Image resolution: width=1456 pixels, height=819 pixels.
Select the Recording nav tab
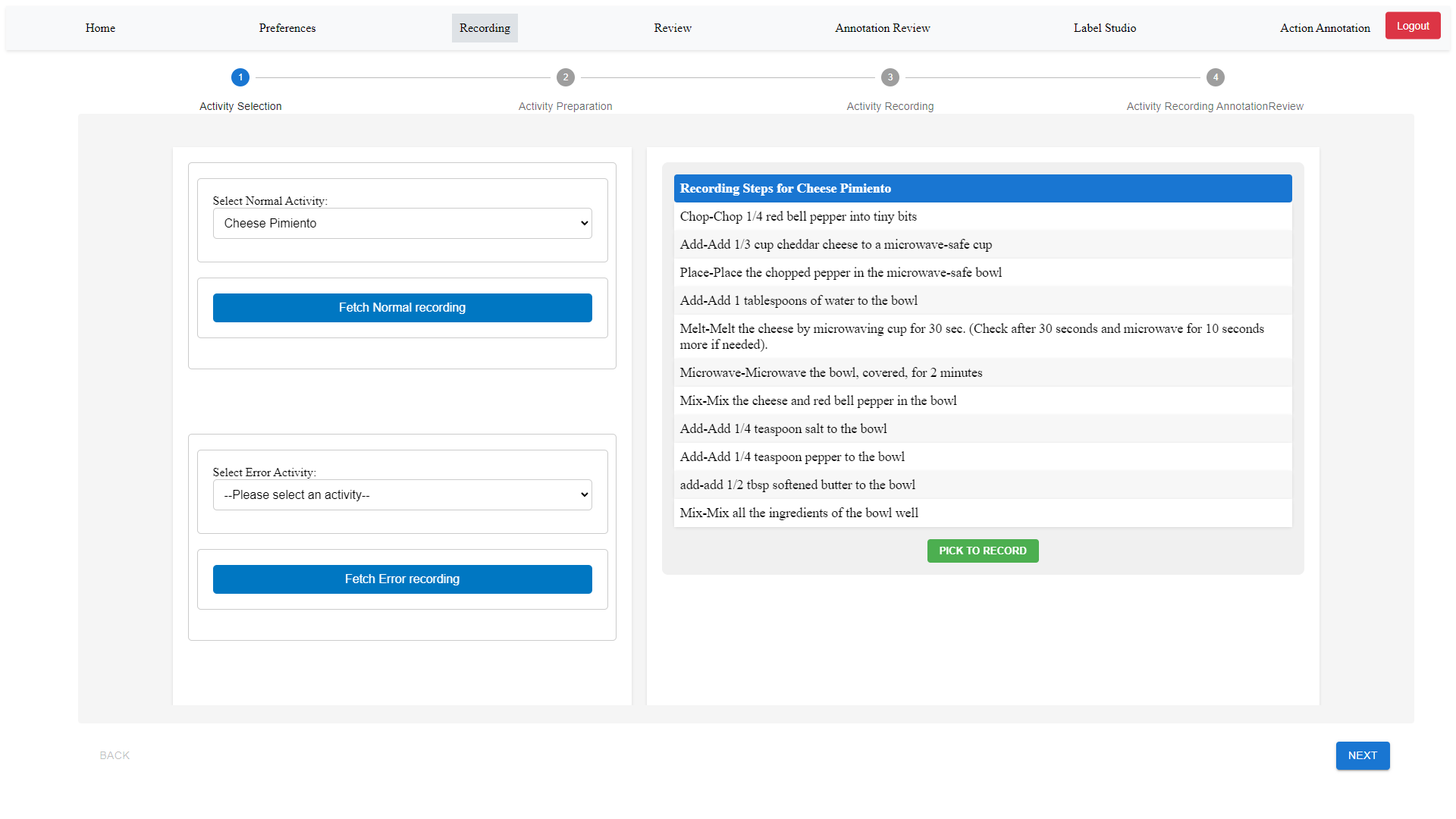(x=485, y=28)
